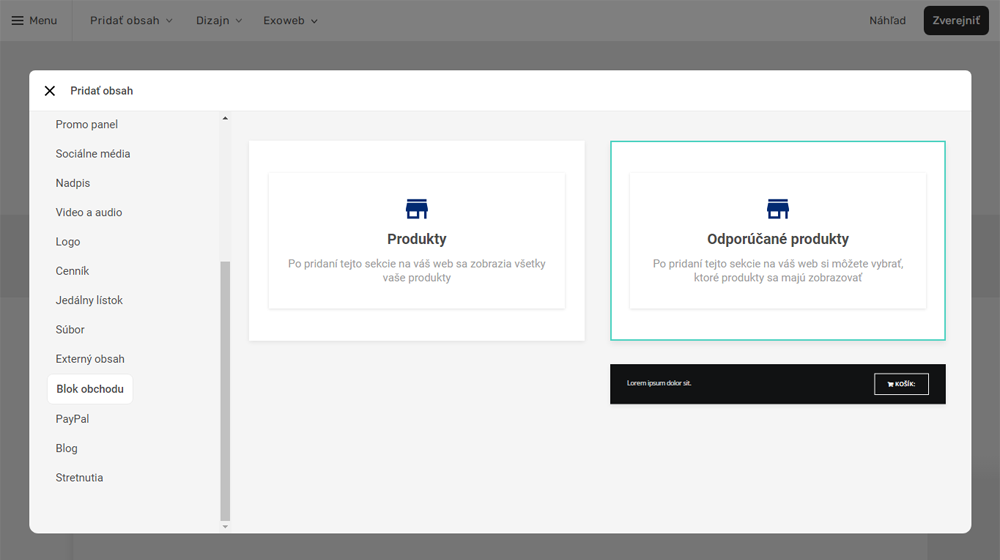
Task: Select the PayPal category
Action: pos(72,419)
